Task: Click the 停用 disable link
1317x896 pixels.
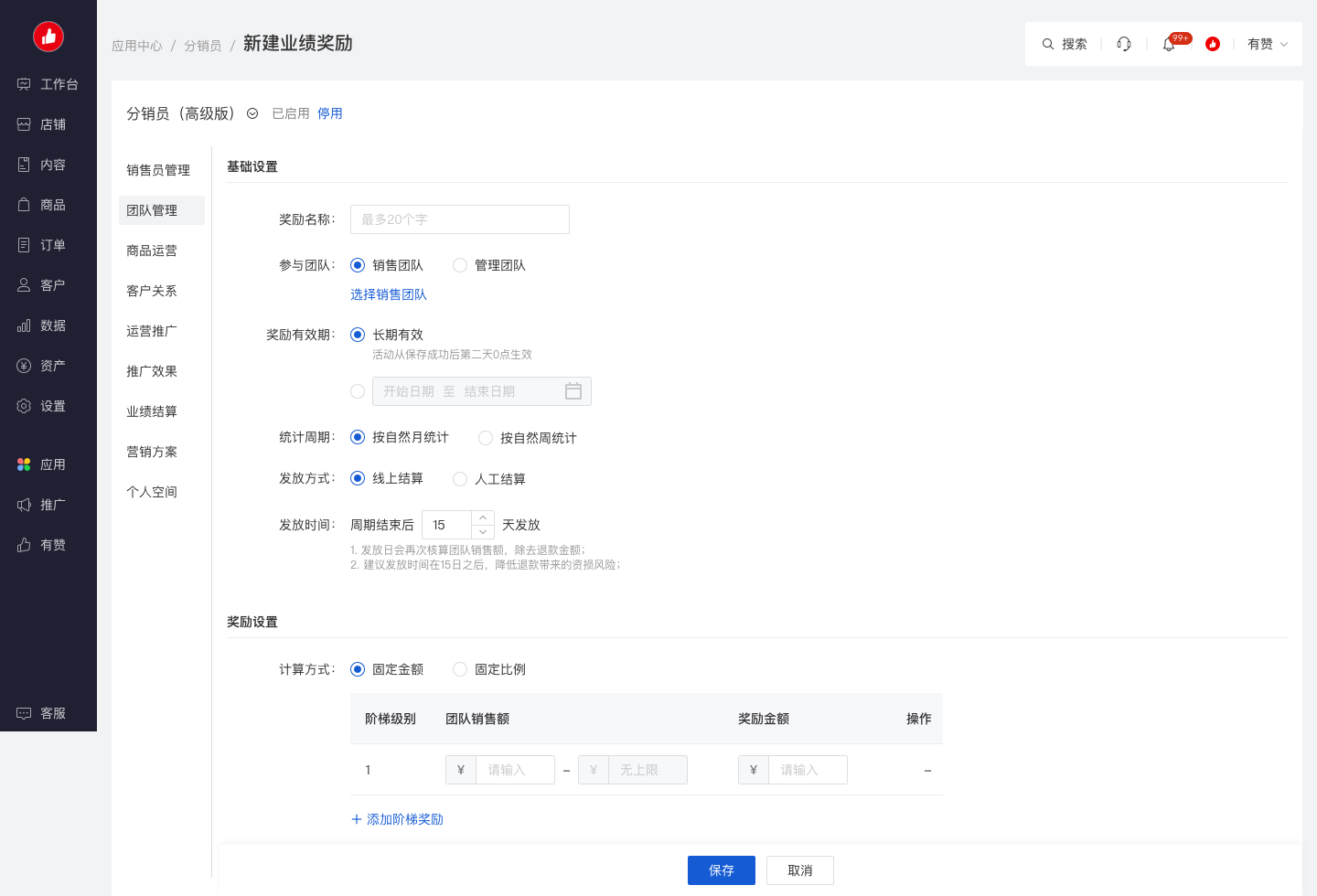Action: (330, 113)
